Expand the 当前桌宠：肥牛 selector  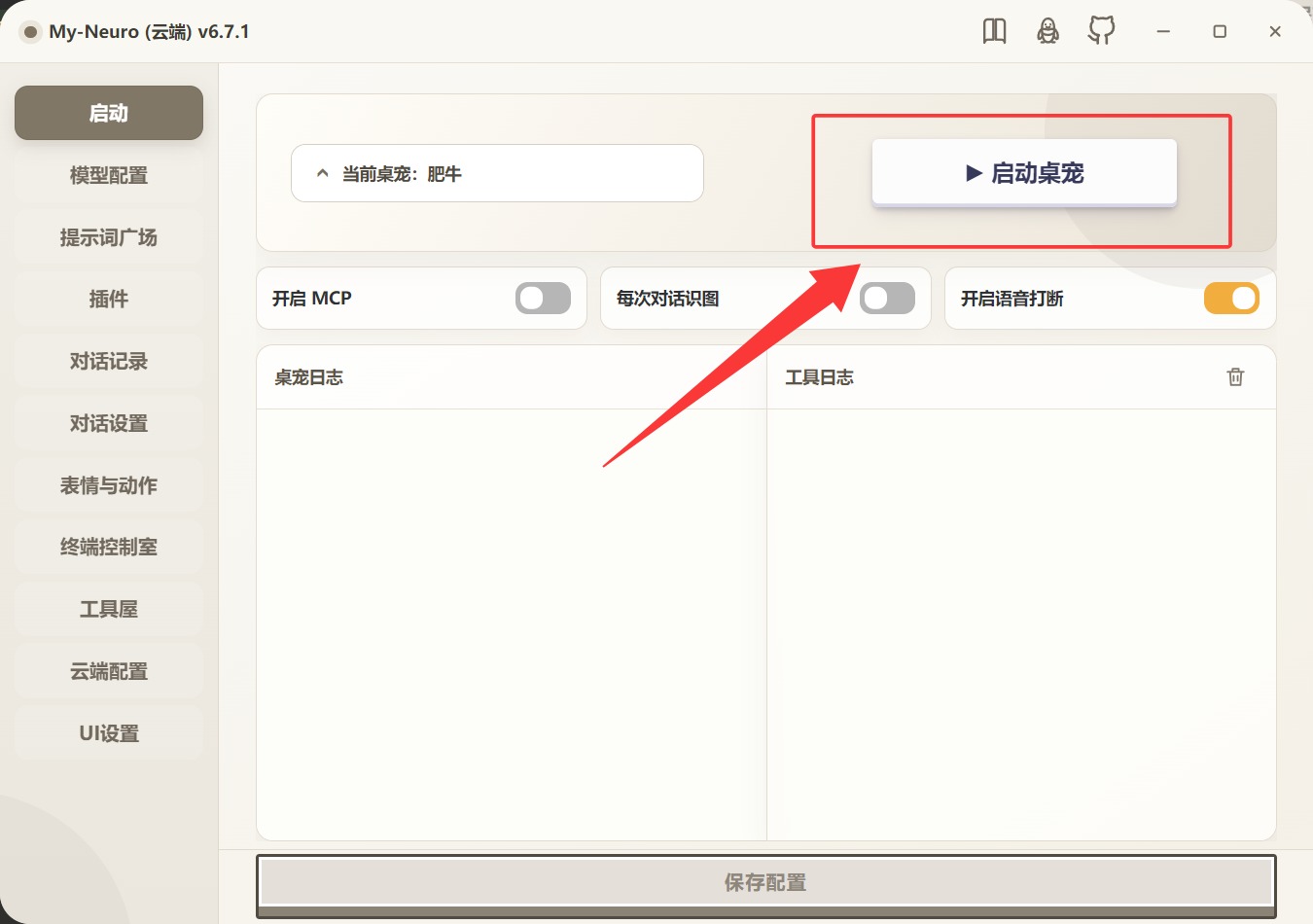(497, 173)
